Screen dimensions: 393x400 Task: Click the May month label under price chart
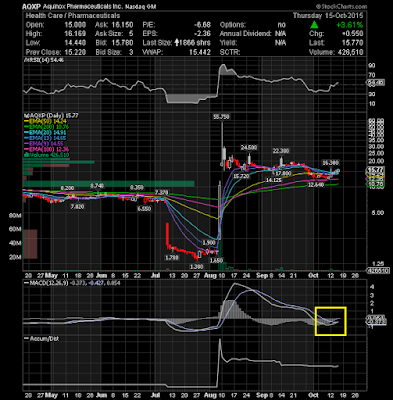[51, 276]
